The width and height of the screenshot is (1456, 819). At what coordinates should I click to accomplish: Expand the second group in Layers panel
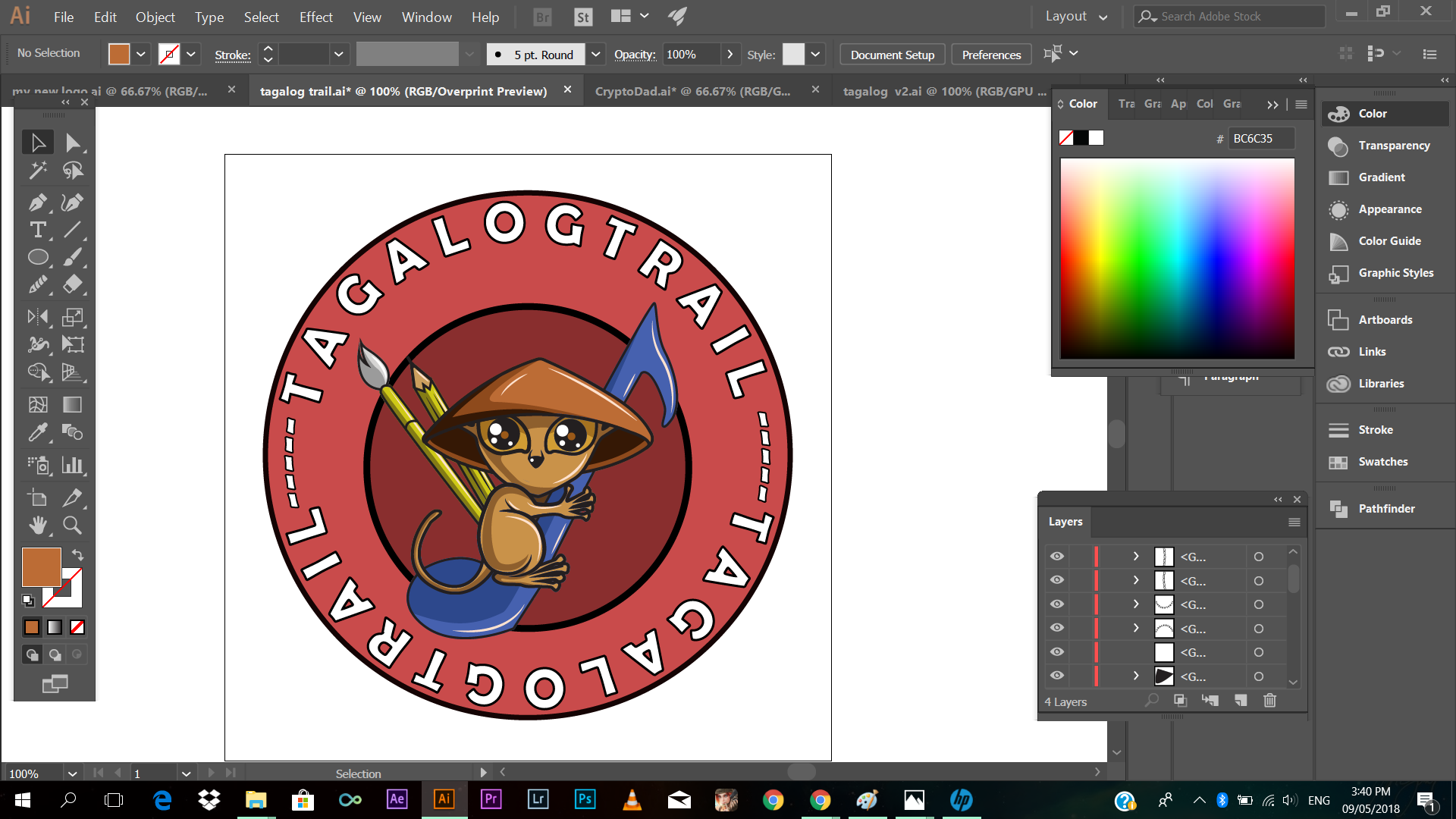(1136, 580)
